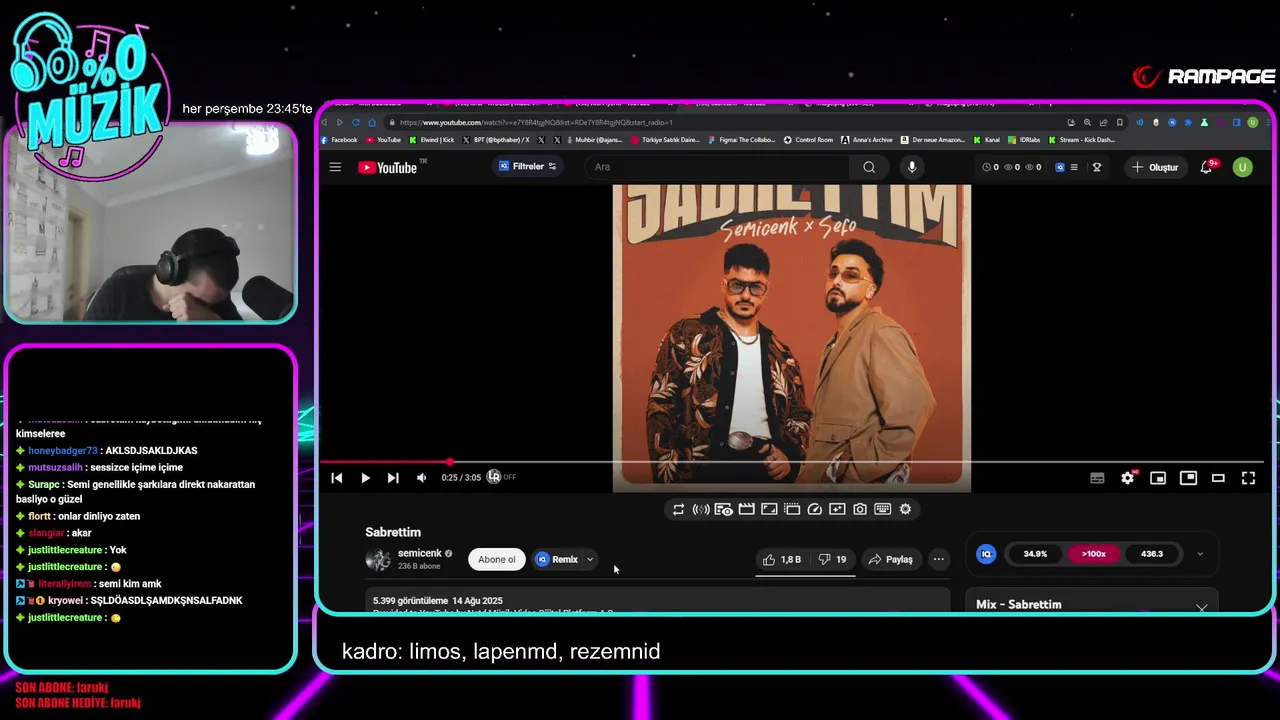The width and height of the screenshot is (1280, 720).
Task: Click the blue IQ badge icon
Action: [x=986, y=553]
